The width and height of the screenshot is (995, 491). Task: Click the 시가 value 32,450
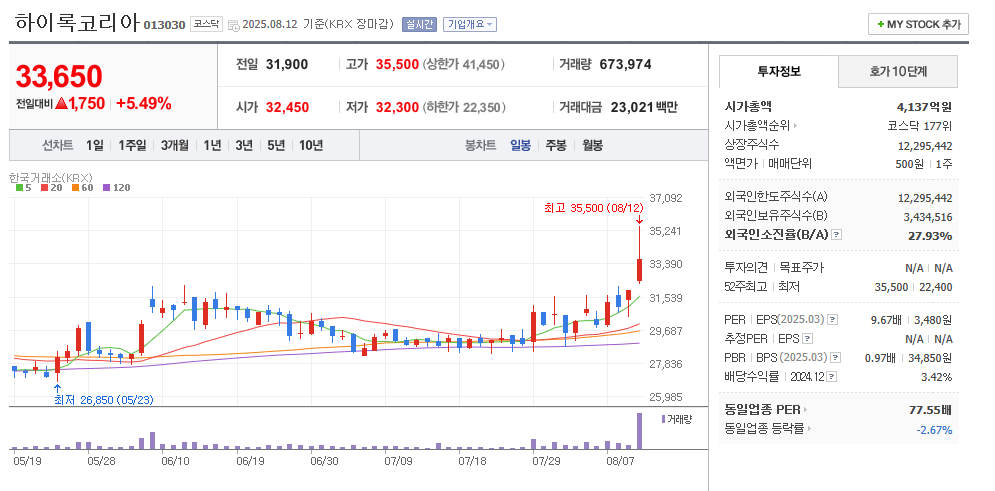[287, 107]
